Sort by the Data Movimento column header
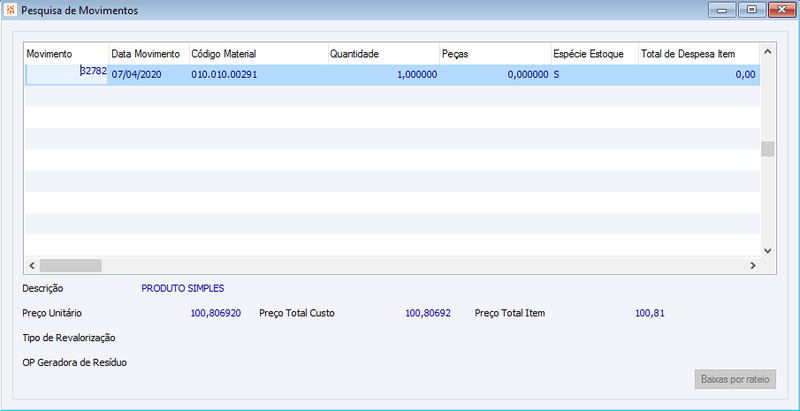800x411 pixels. [149, 54]
